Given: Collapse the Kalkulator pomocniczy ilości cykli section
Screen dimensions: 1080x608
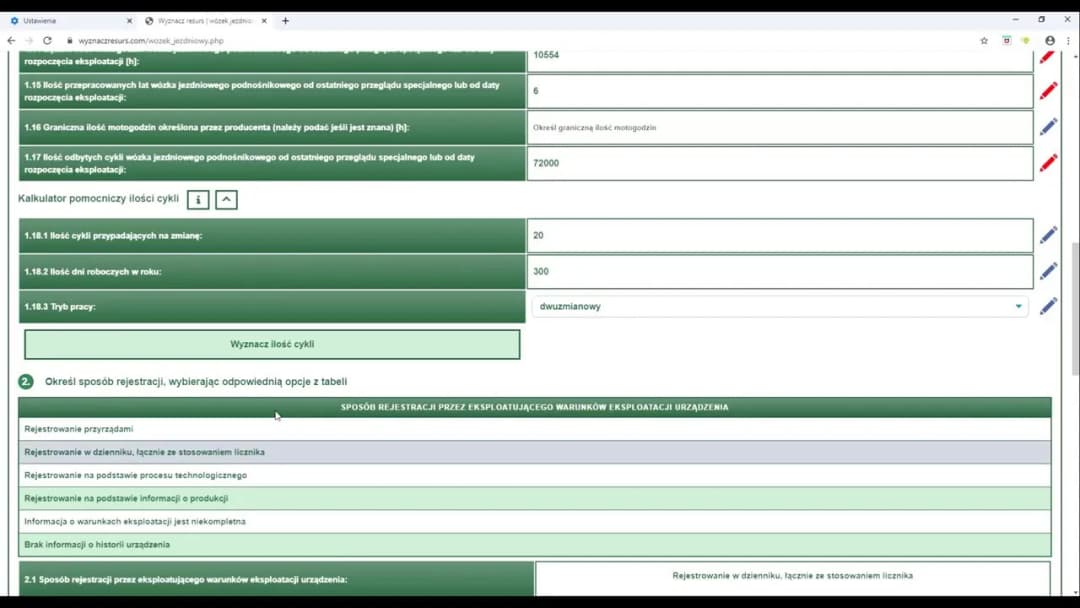Looking at the screenshot, I should pos(227,200).
